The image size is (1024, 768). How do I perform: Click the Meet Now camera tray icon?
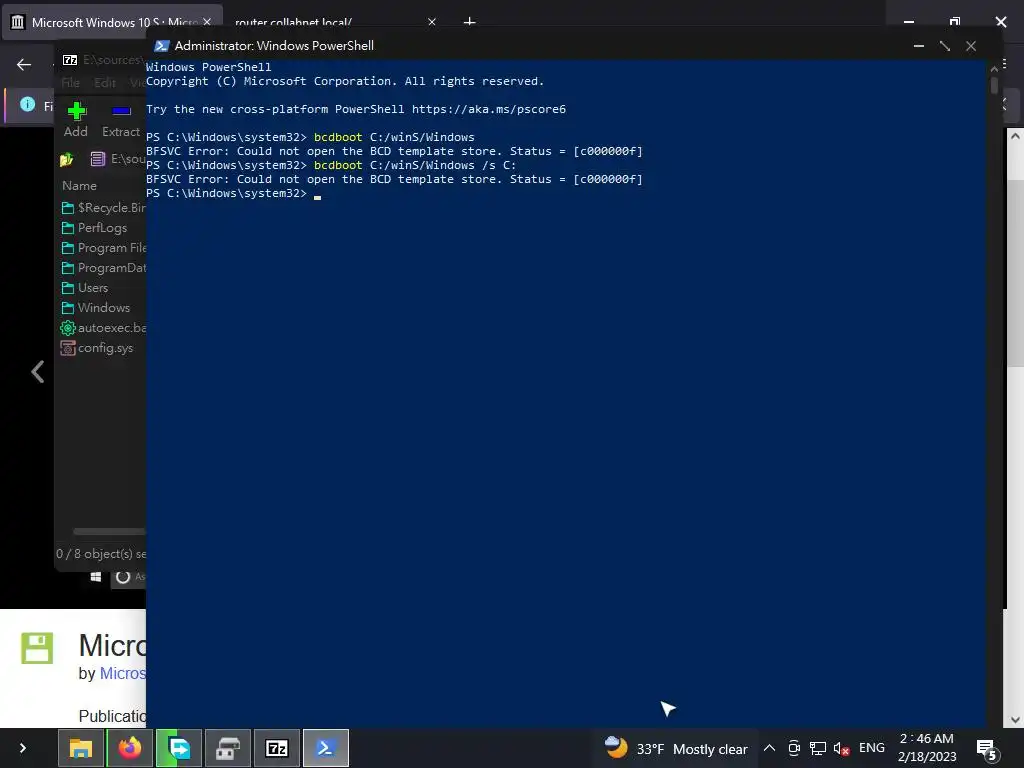coord(793,748)
